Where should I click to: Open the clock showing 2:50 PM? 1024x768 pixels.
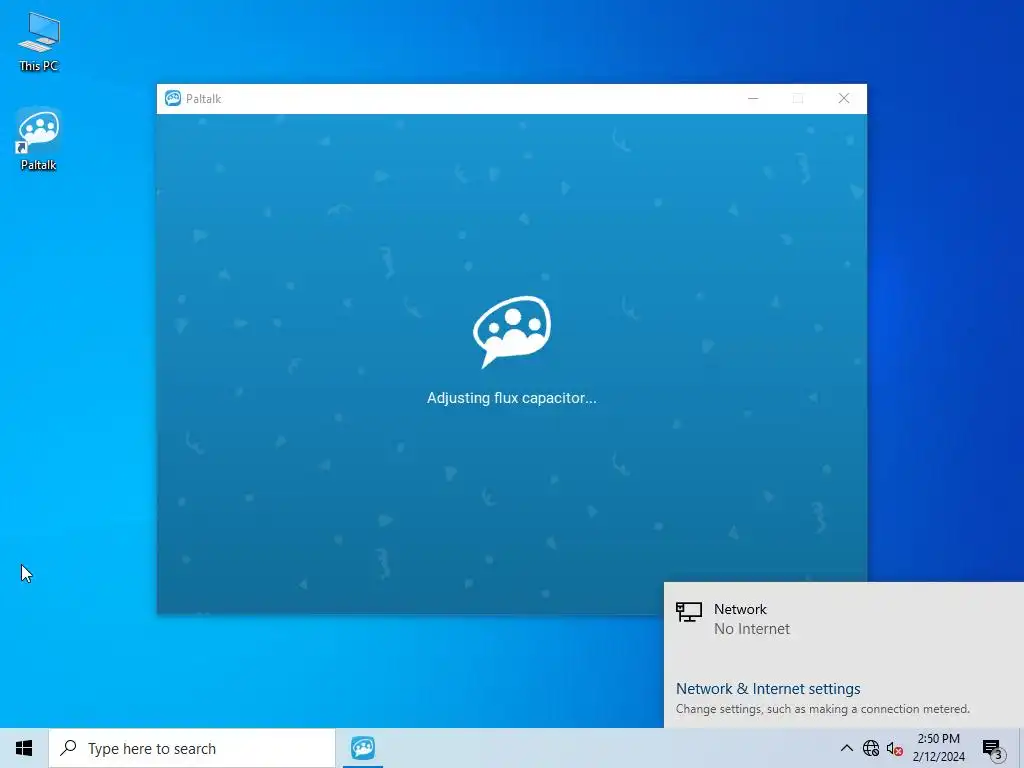coord(938,748)
